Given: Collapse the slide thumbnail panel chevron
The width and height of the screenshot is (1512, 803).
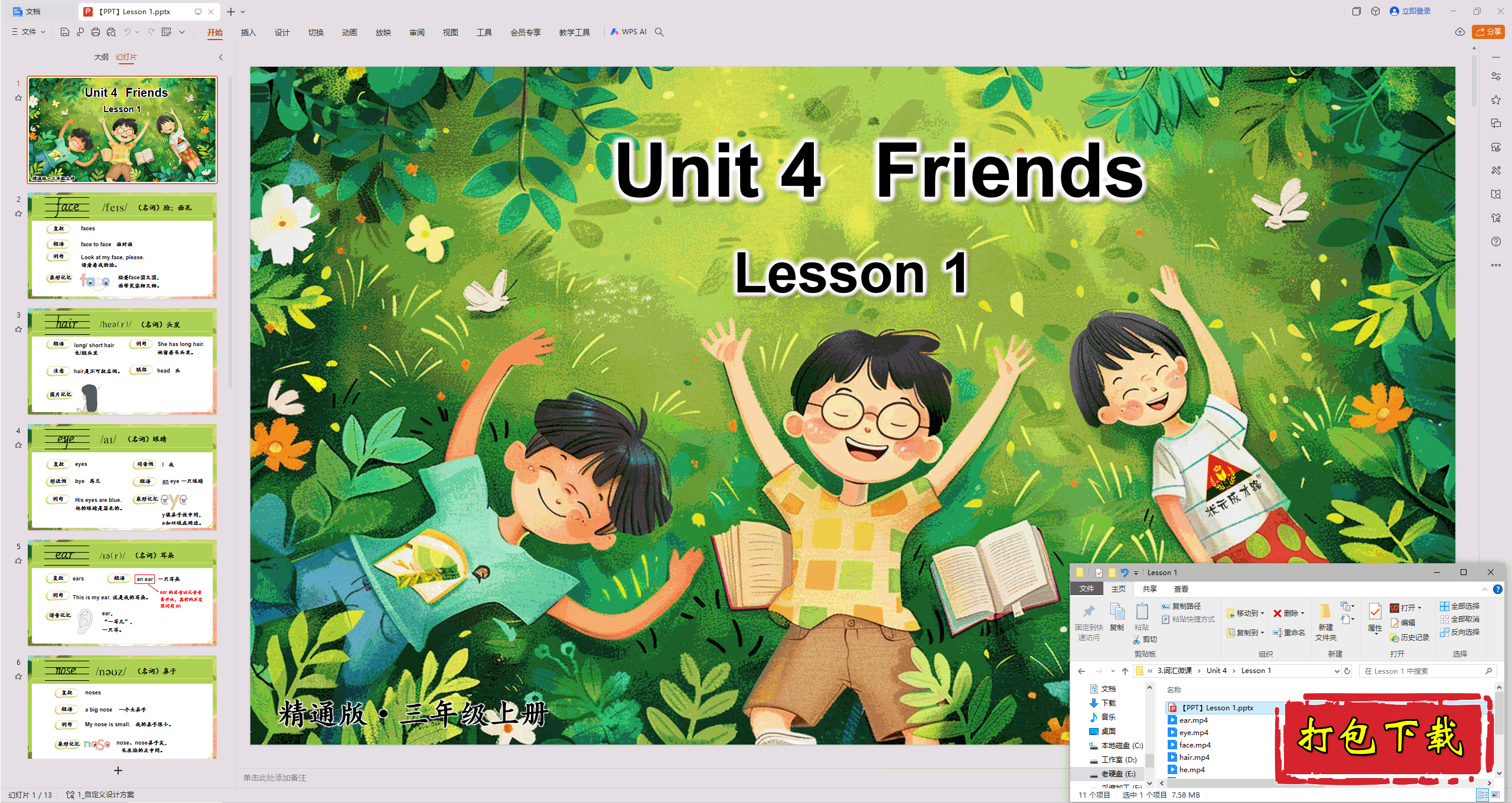Looking at the screenshot, I should coord(221,57).
